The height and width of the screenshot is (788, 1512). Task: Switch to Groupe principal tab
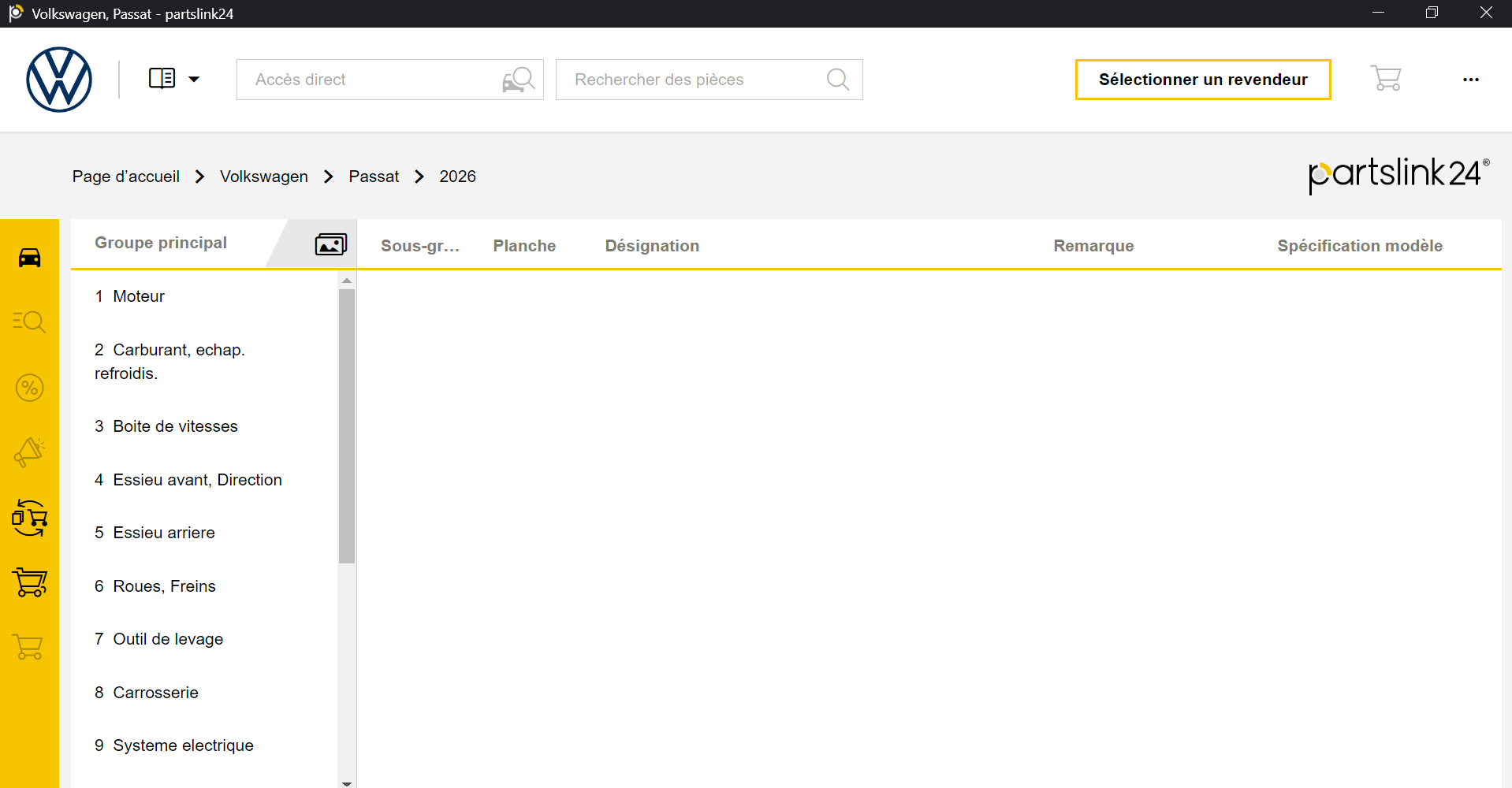pos(161,243)
